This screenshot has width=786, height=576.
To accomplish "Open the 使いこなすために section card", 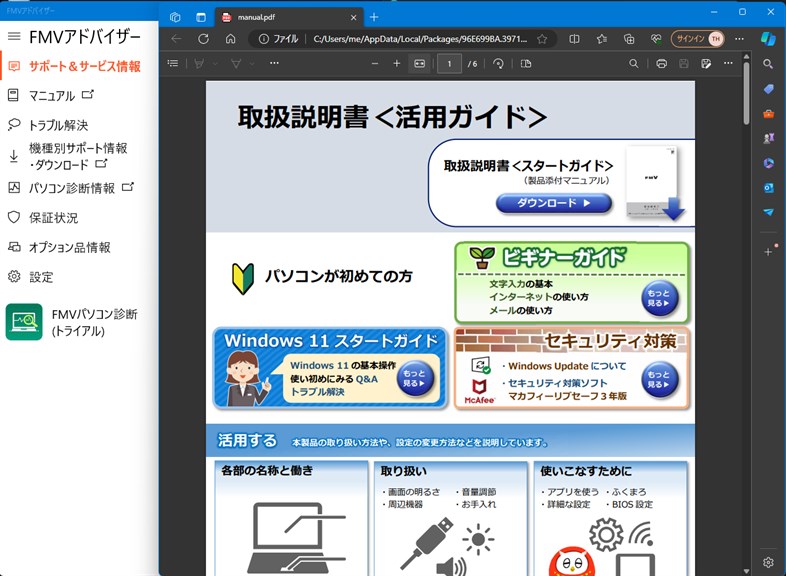I will (x=610, y=518).
